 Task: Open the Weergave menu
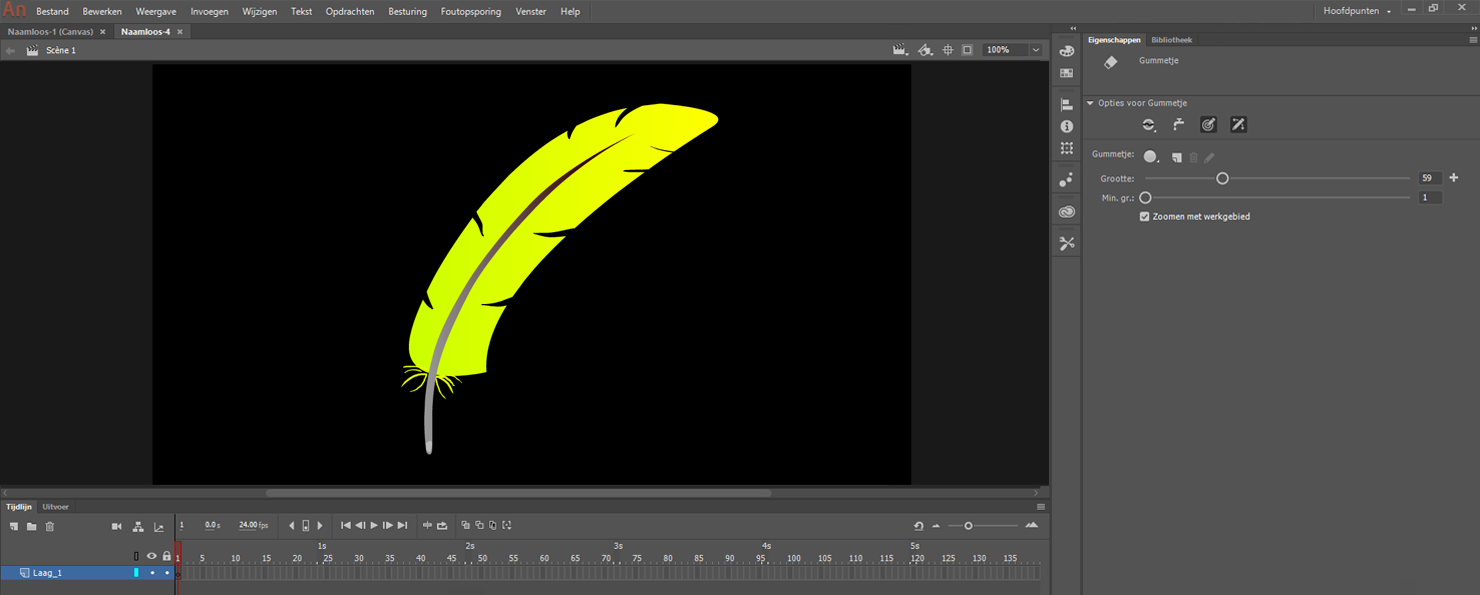pos(156,12)
